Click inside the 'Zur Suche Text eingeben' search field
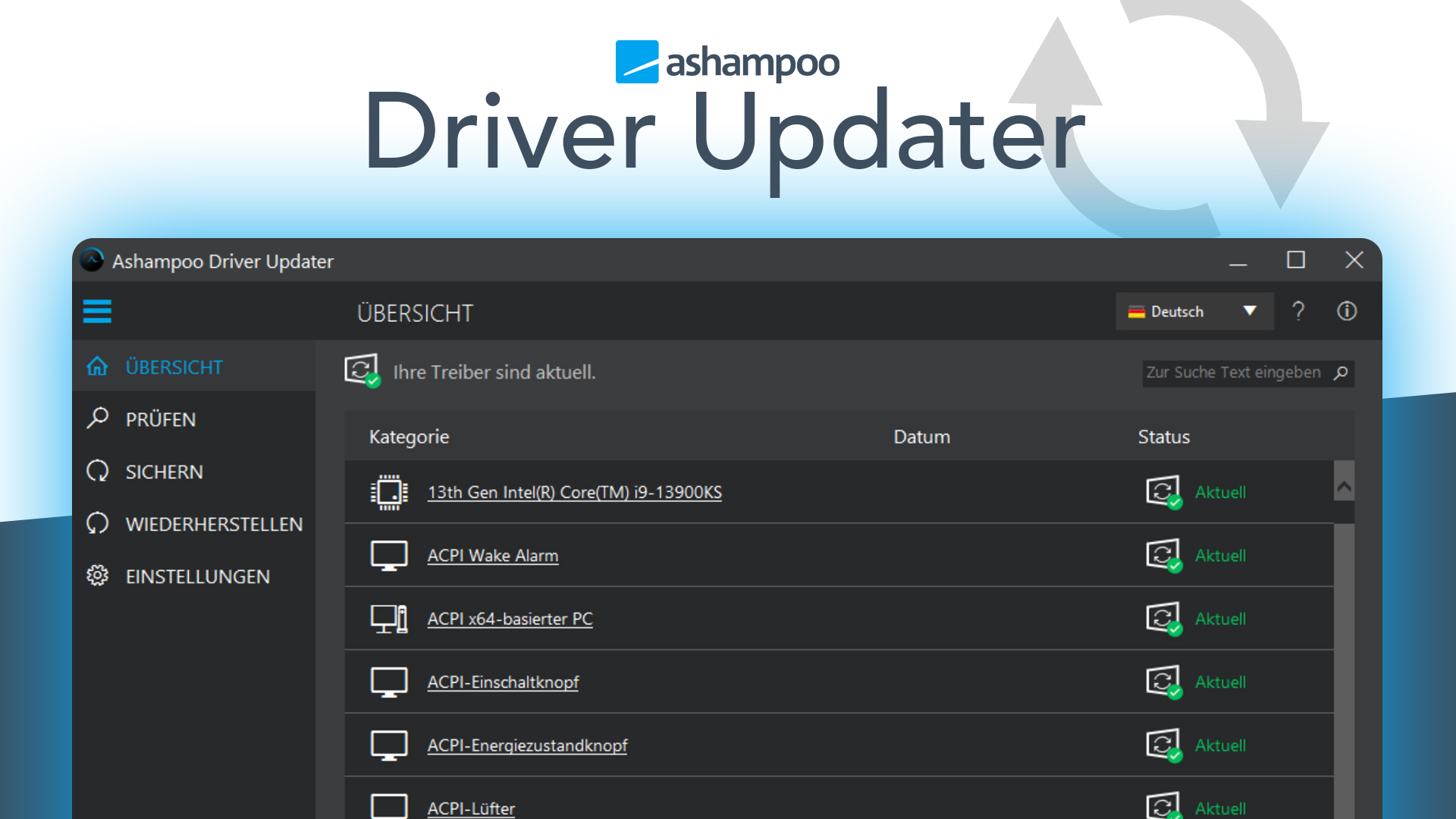Screen dimensions: 1456x819 (x=1235, y=372)
